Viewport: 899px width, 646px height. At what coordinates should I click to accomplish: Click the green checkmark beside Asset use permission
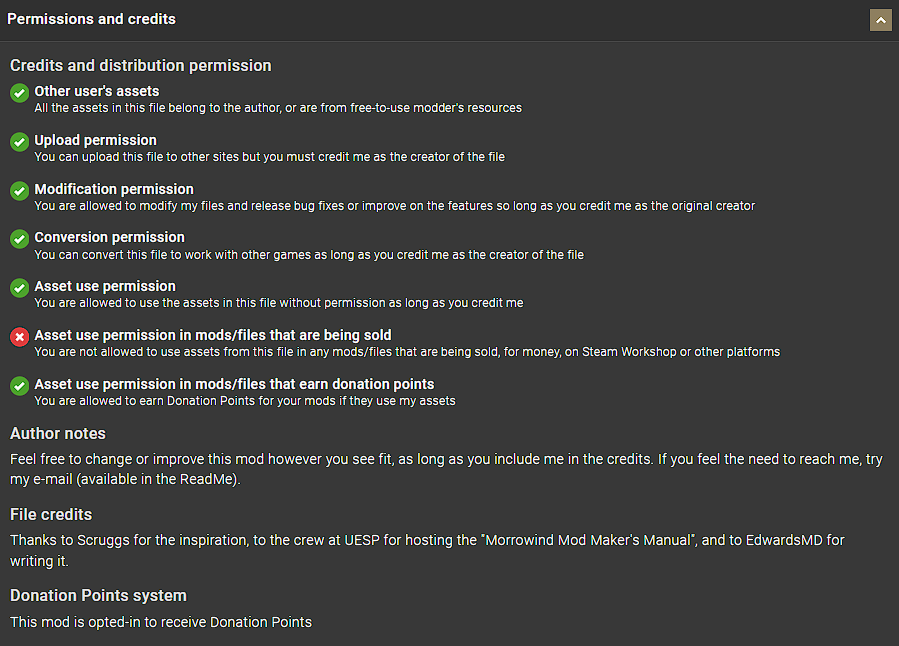tap(19, 288)
